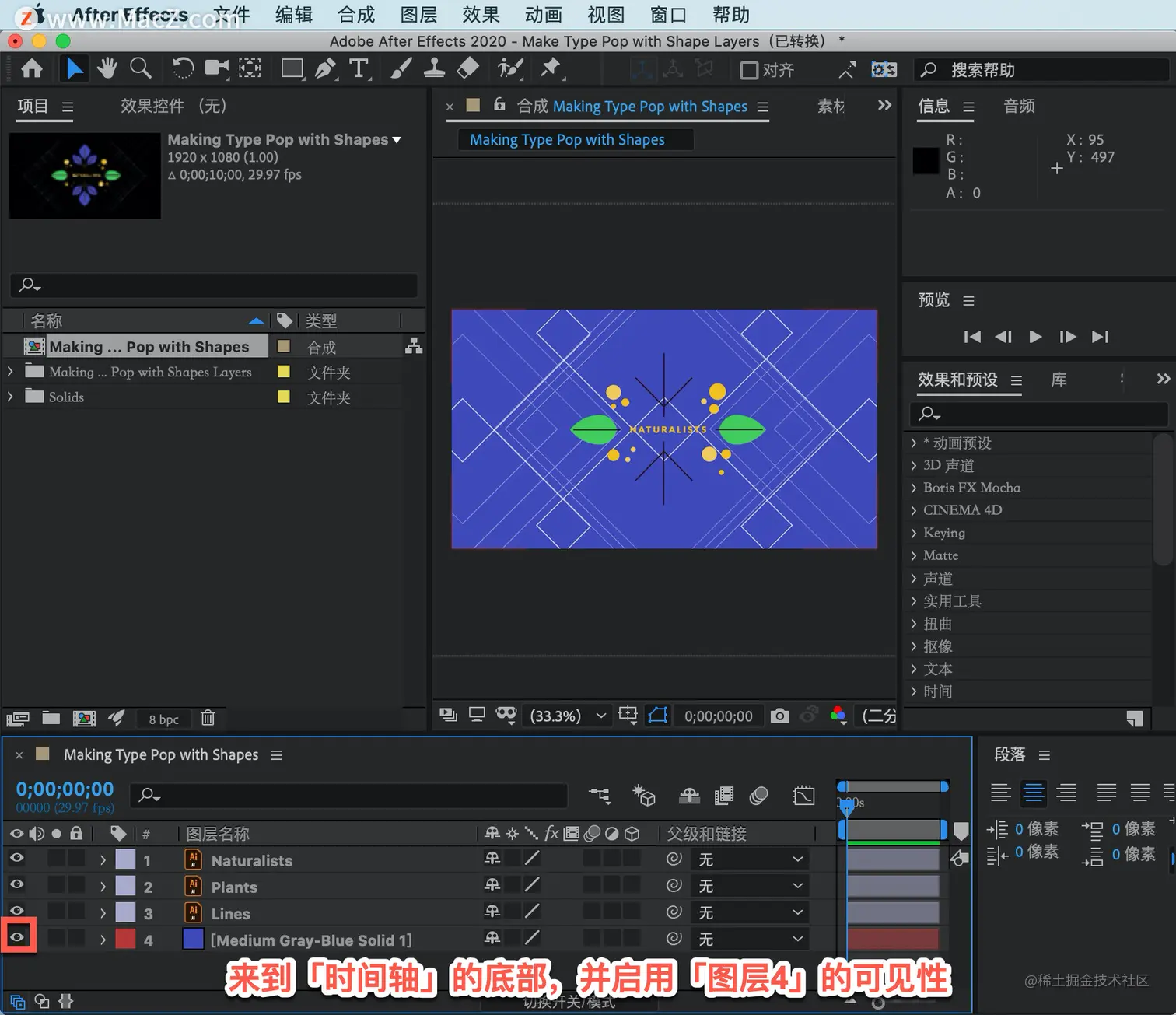The height and width of the screenshot is (1015, 1176).
Task: Select the Rectangle shape tool
Action: (x=292, y=69)
